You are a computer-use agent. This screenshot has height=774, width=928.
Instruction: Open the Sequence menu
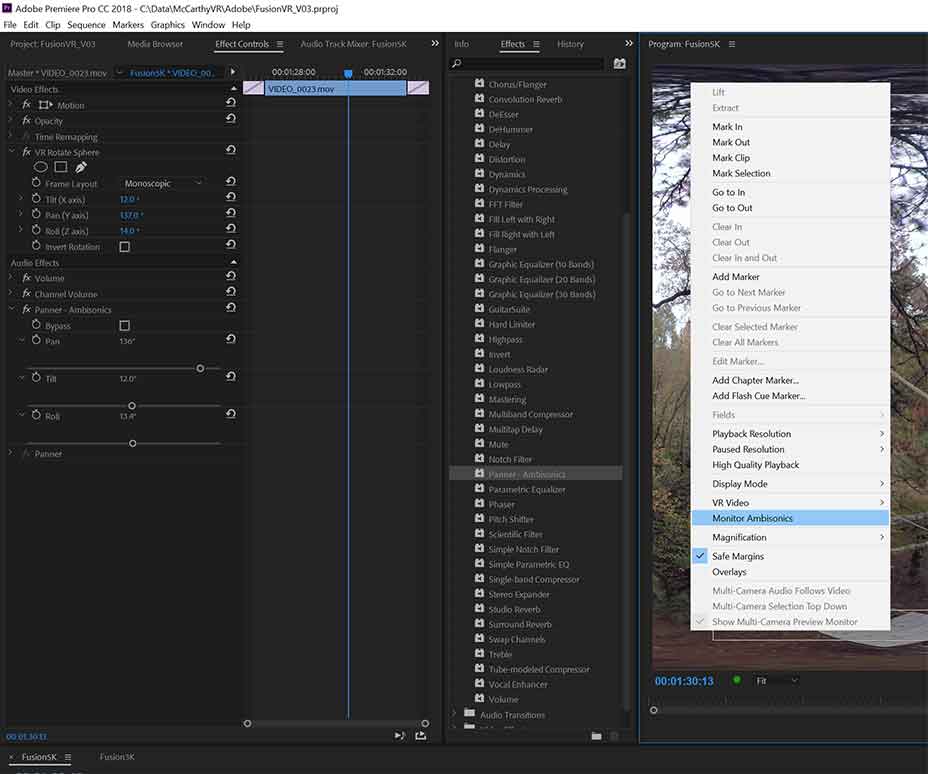click(x=86, y=25)
